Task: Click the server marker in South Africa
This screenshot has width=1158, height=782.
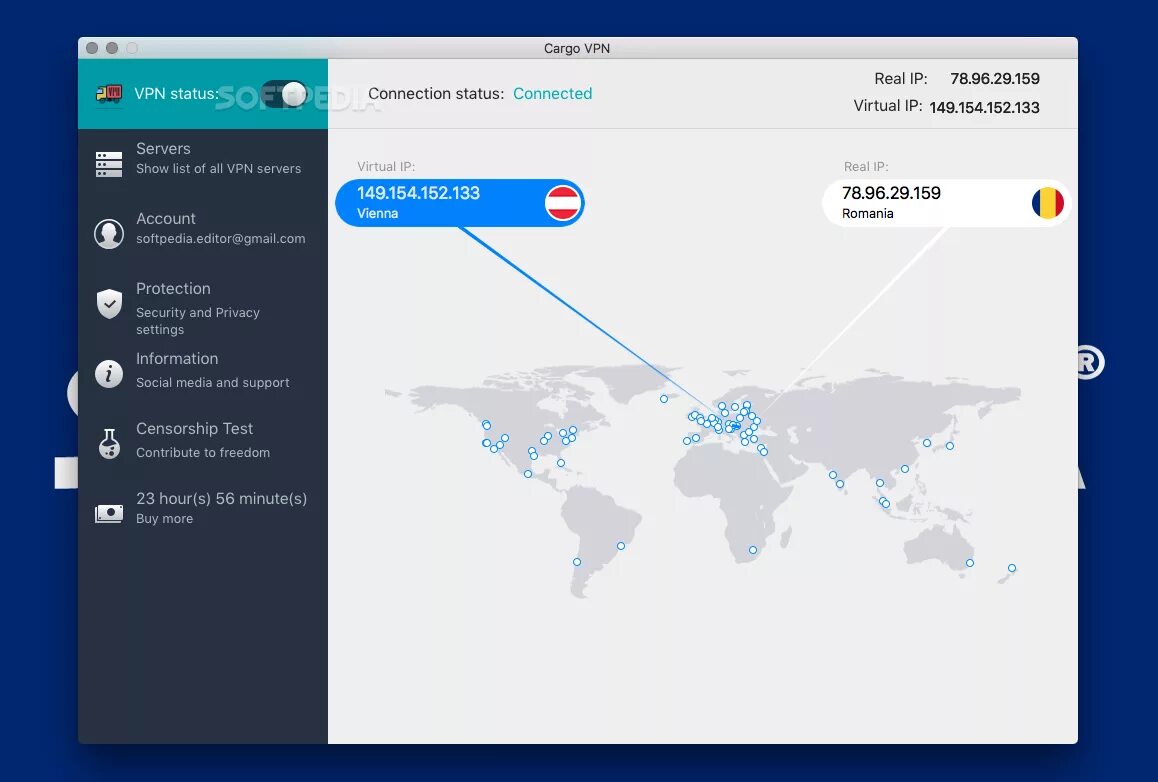Action: coord(753,550)
